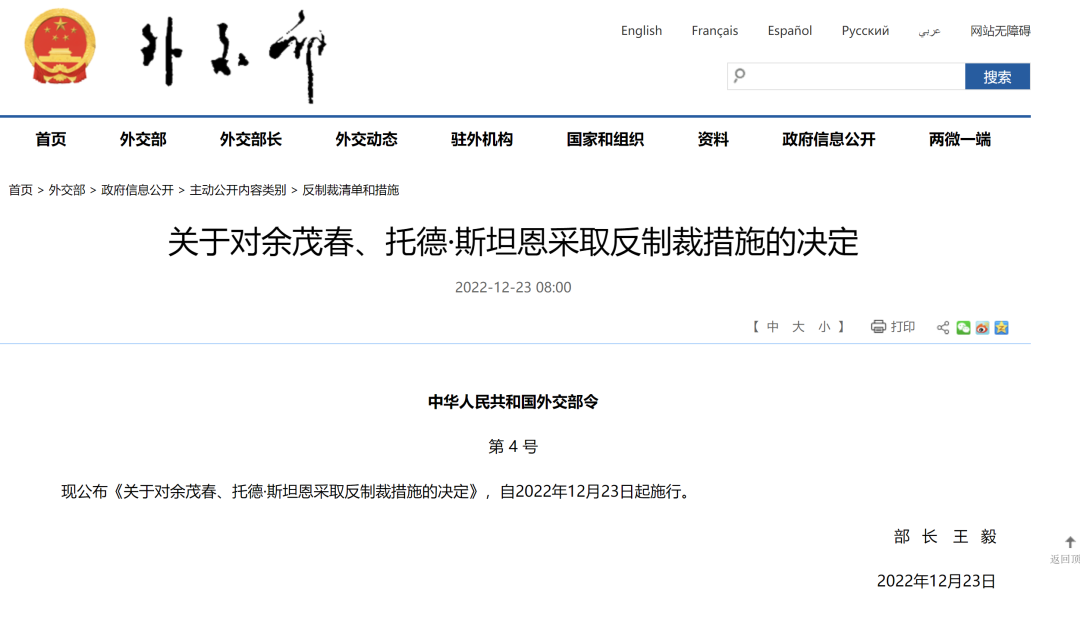
Task: Set font size to medium (中)
Action: (x=773, y=327)
